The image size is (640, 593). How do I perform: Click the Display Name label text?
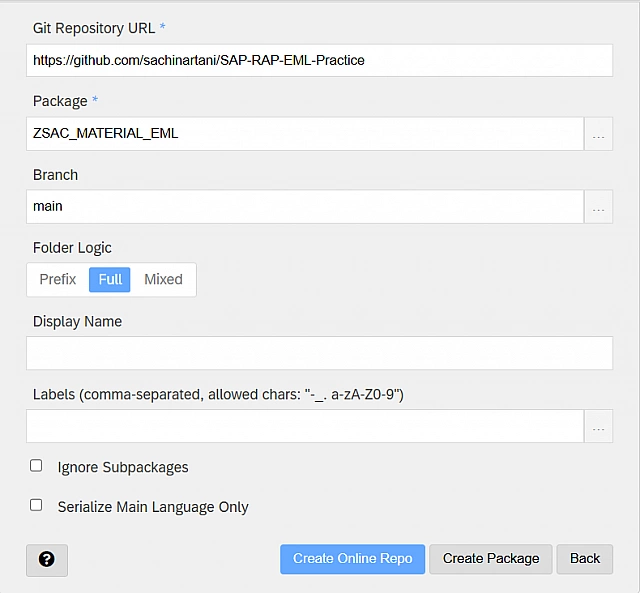pyautogui.click(x=77, y=322)
